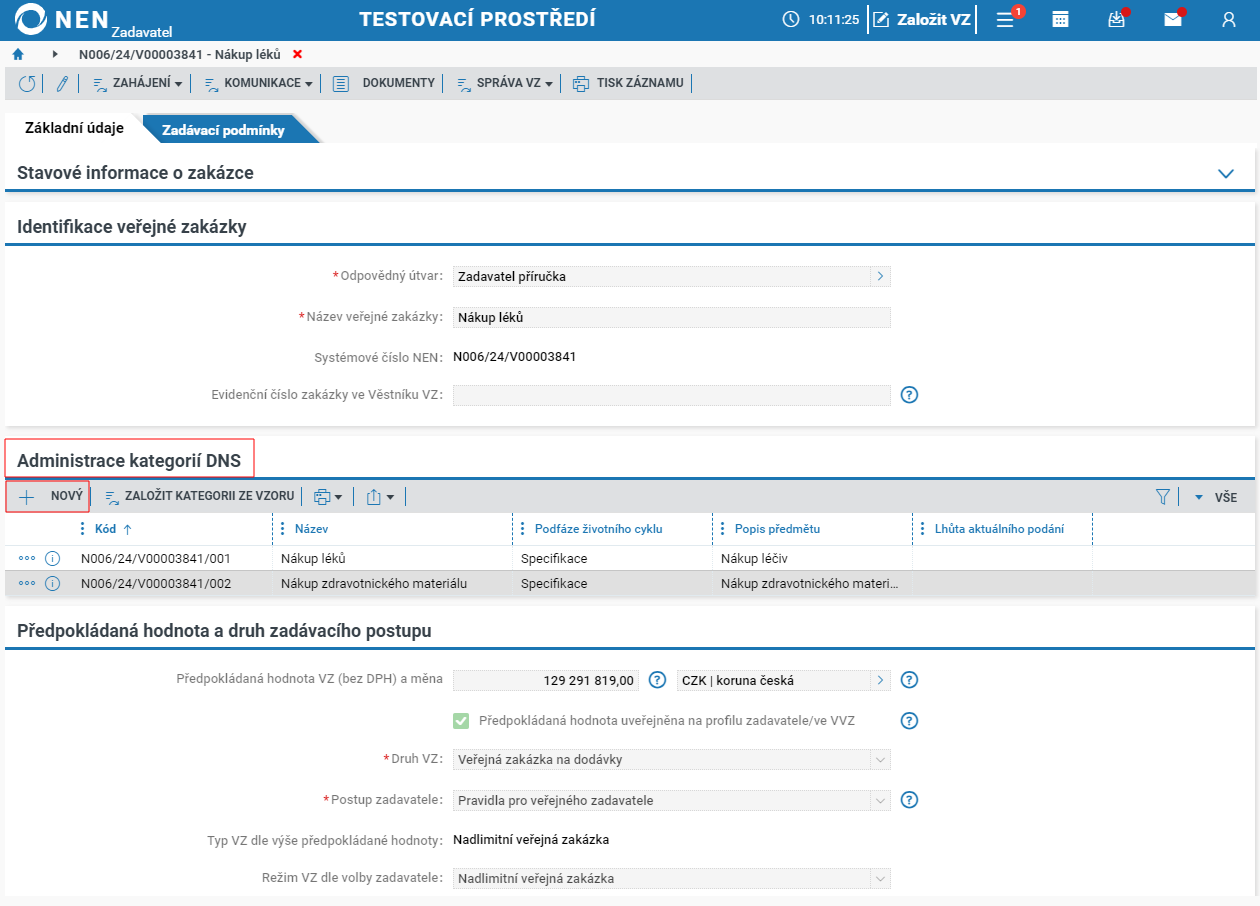Click the home icon in breadcrumb
Screen dimensions: 1260x906
coord(18,54)
